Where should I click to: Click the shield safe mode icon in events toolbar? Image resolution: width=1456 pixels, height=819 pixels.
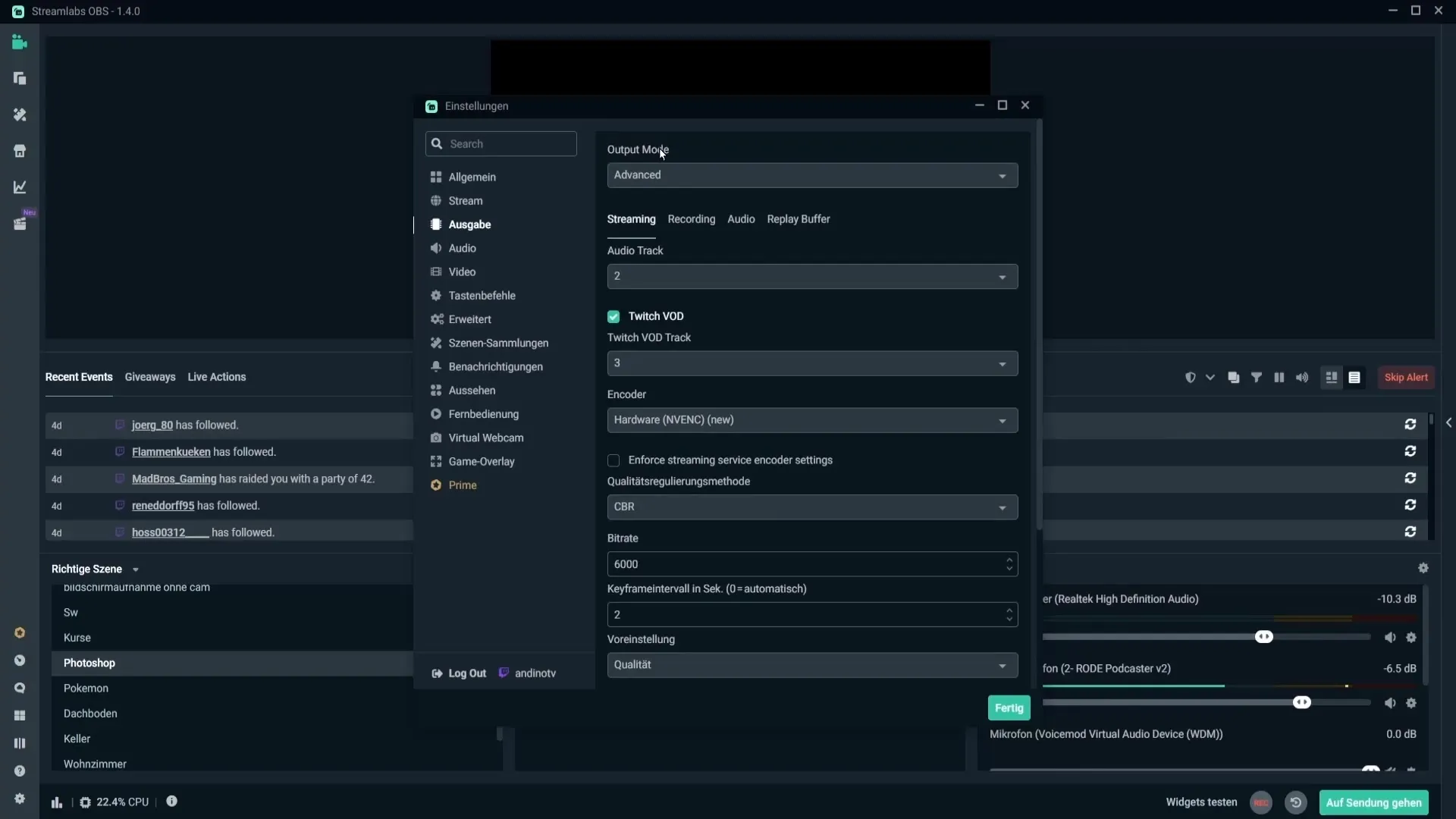[1191, 378]
